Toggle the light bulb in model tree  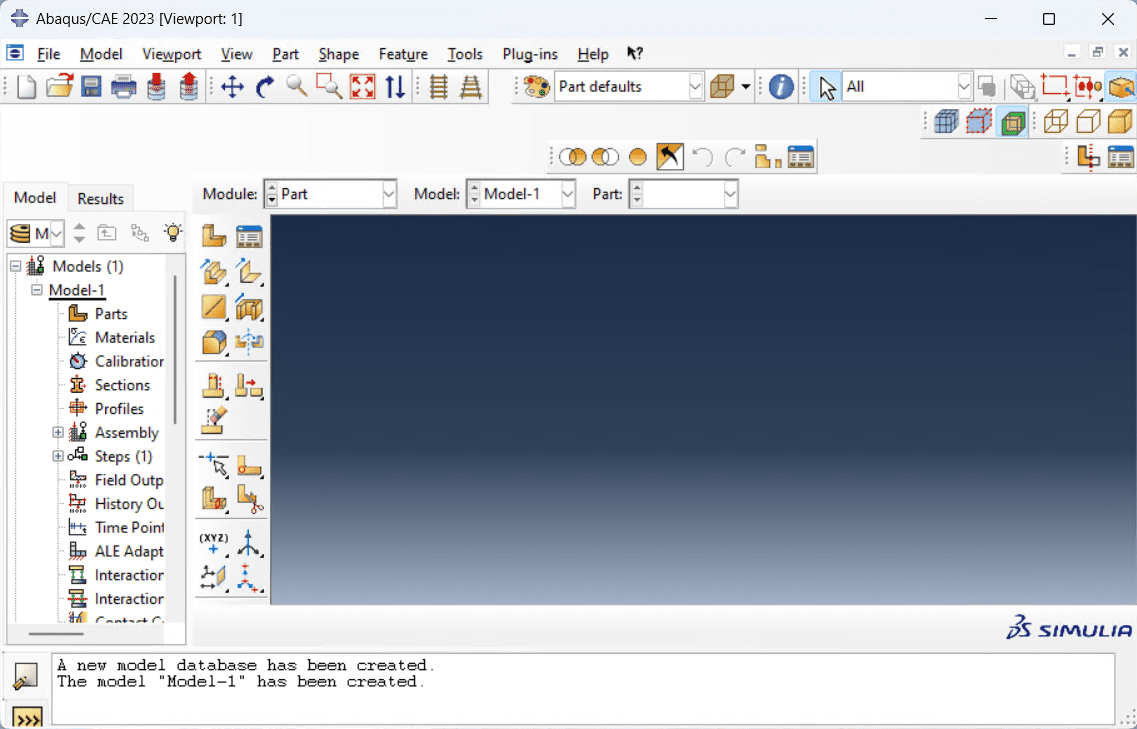click(x=173, y=233)
